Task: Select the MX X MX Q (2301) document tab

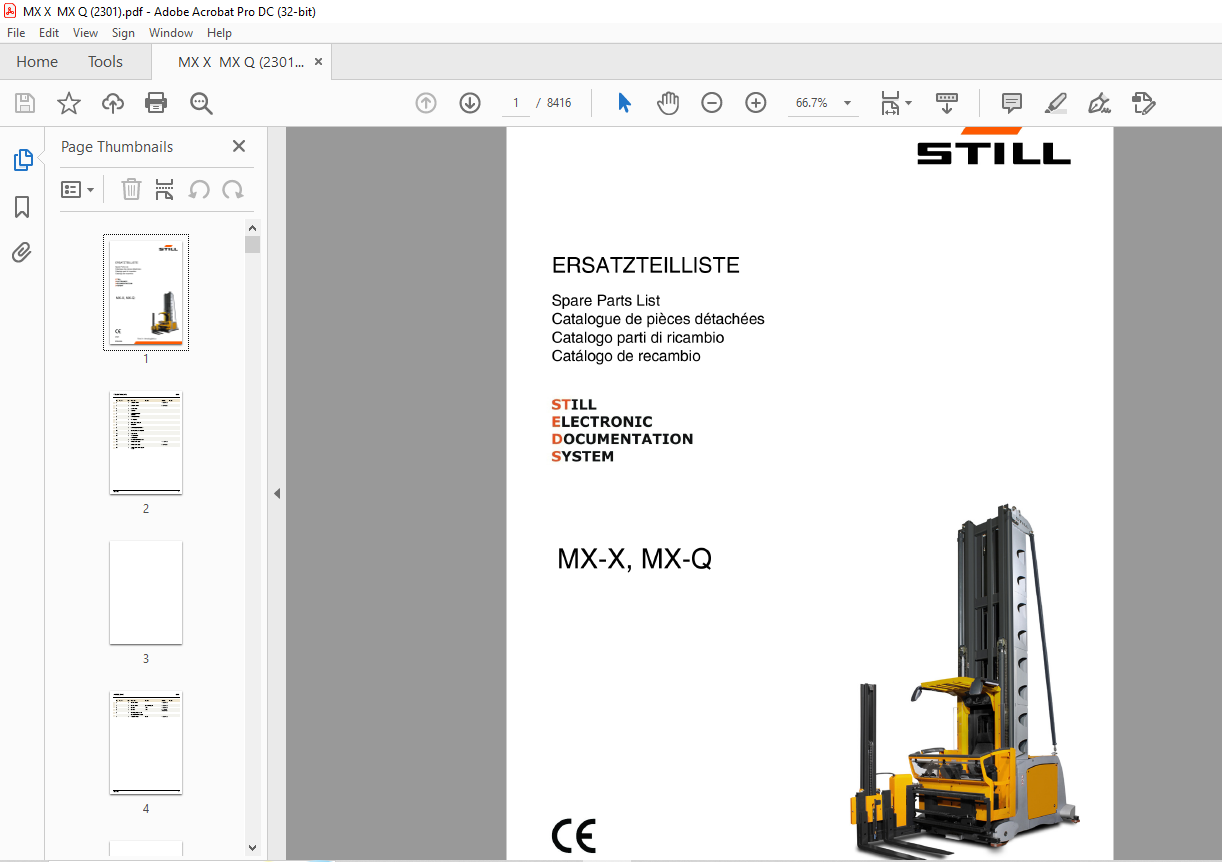Action: pyautogui.click(x=241, y=62)
